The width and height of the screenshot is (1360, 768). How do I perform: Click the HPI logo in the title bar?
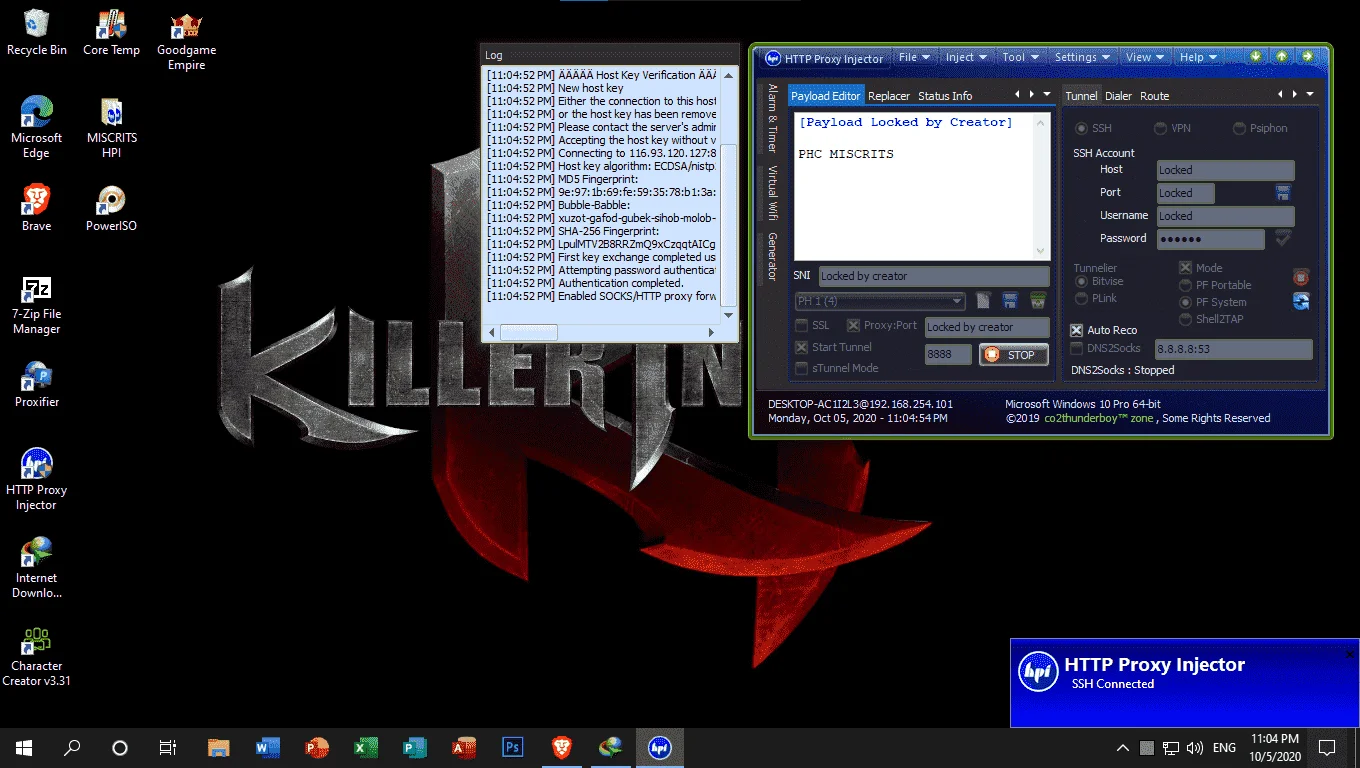pyautogui.click(x=772, y=58)
